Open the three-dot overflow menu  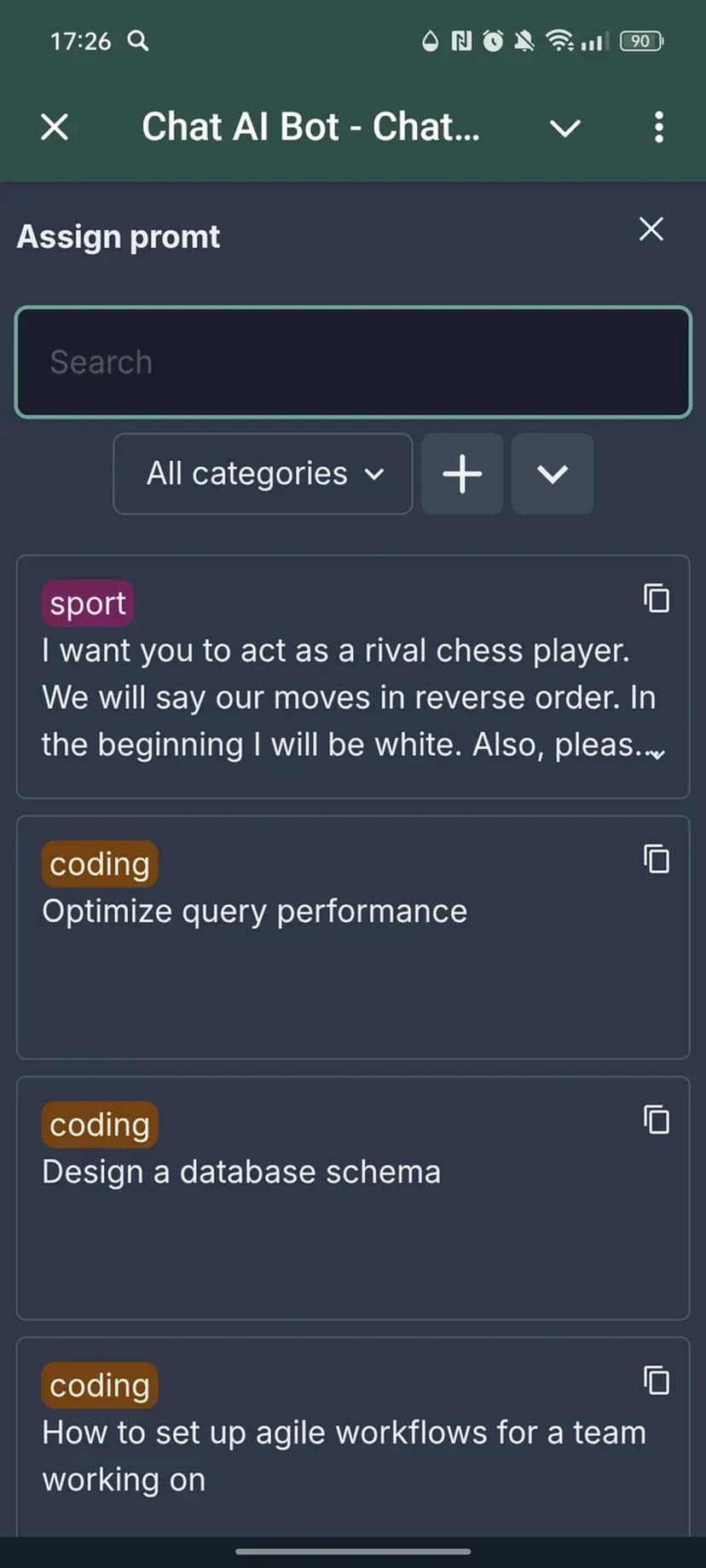point(658,127)
